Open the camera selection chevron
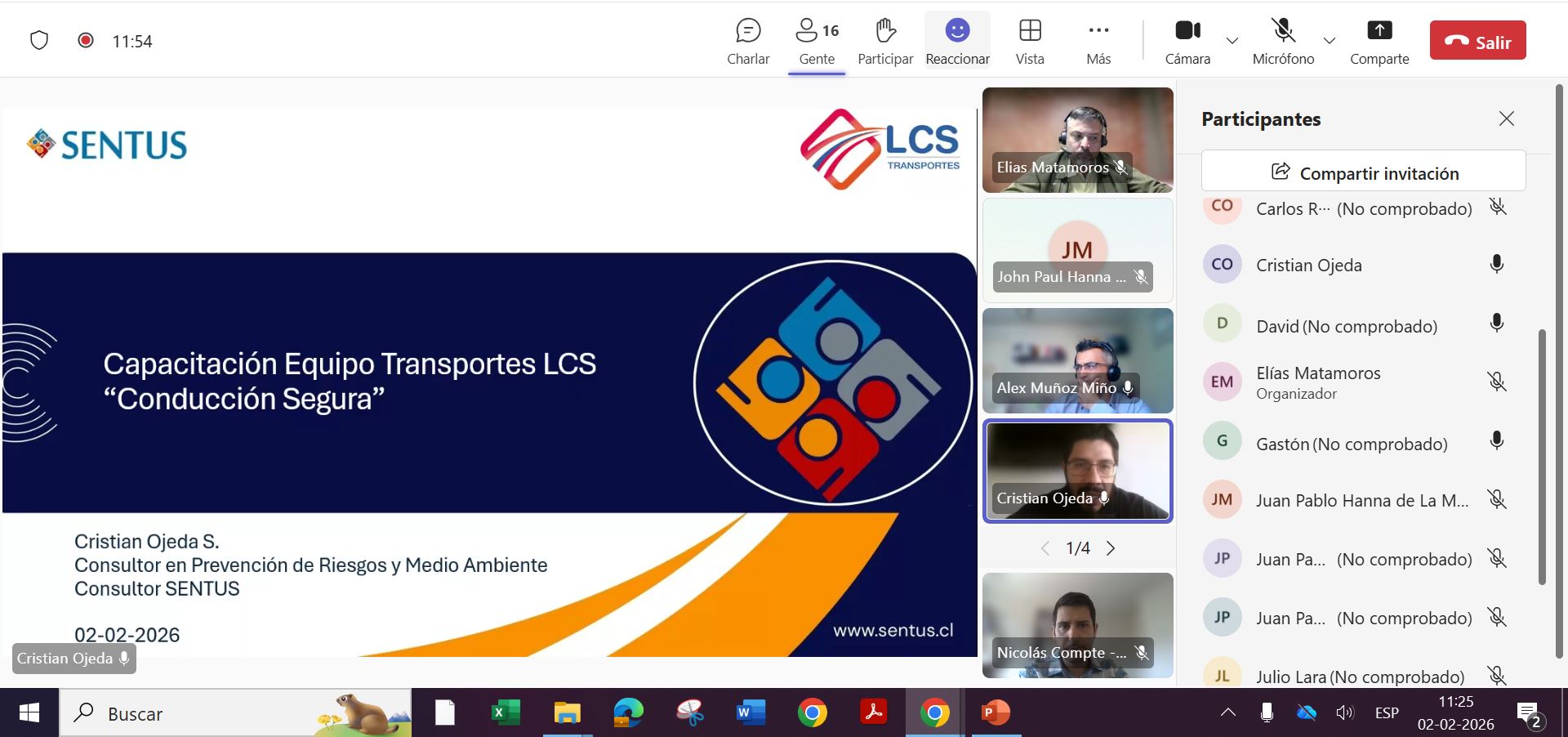This screenshot has height=737, width=1568. (x=1232, y=41)
